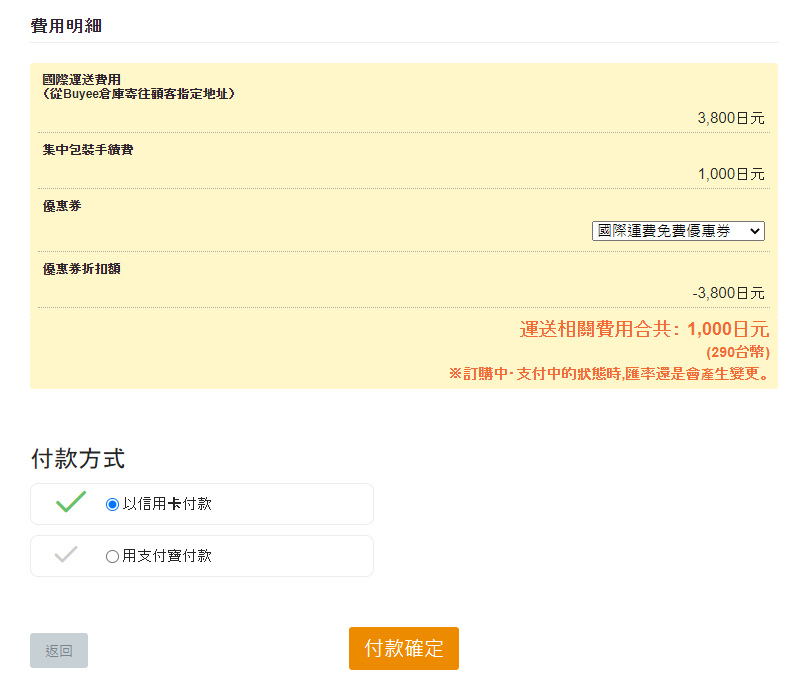Click the 運送相關費用合共 total line

coord(644,329)
